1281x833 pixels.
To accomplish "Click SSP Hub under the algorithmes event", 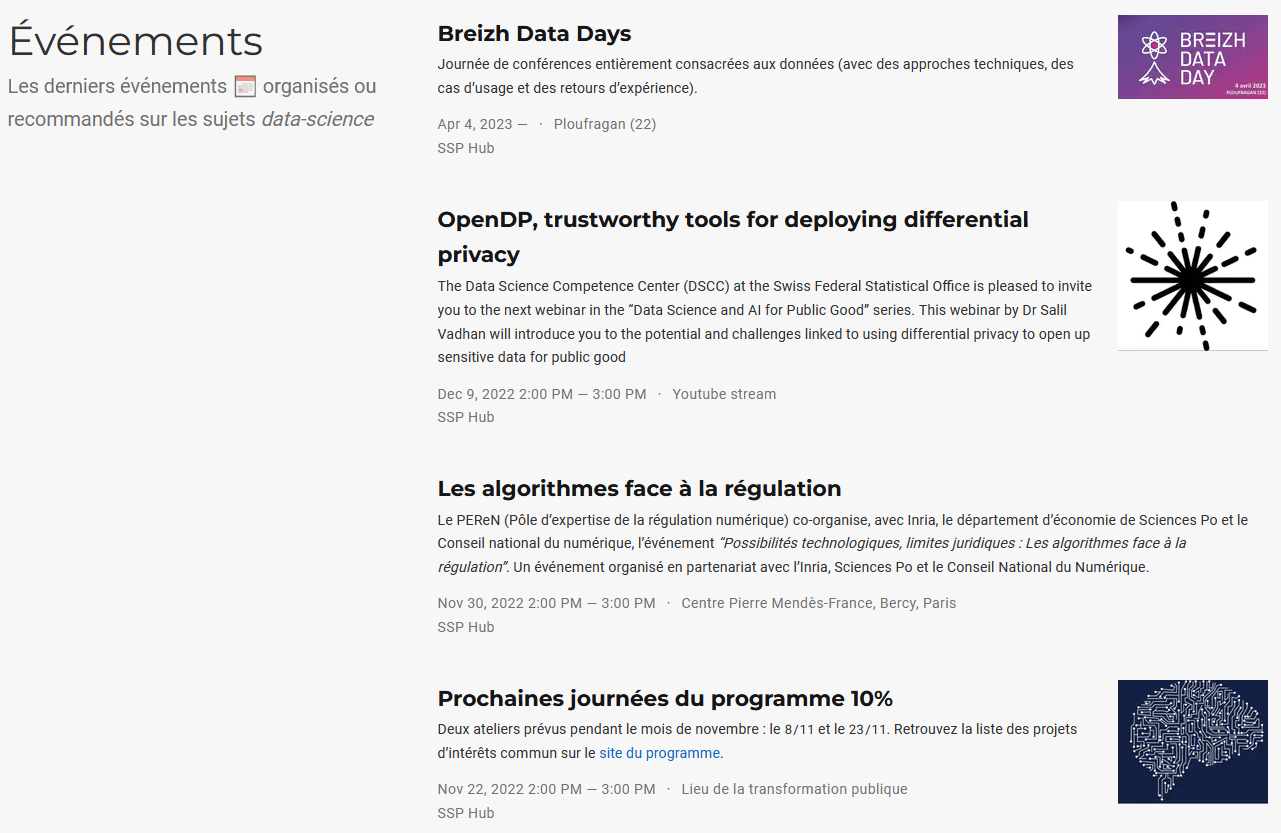I will [466, 627].
